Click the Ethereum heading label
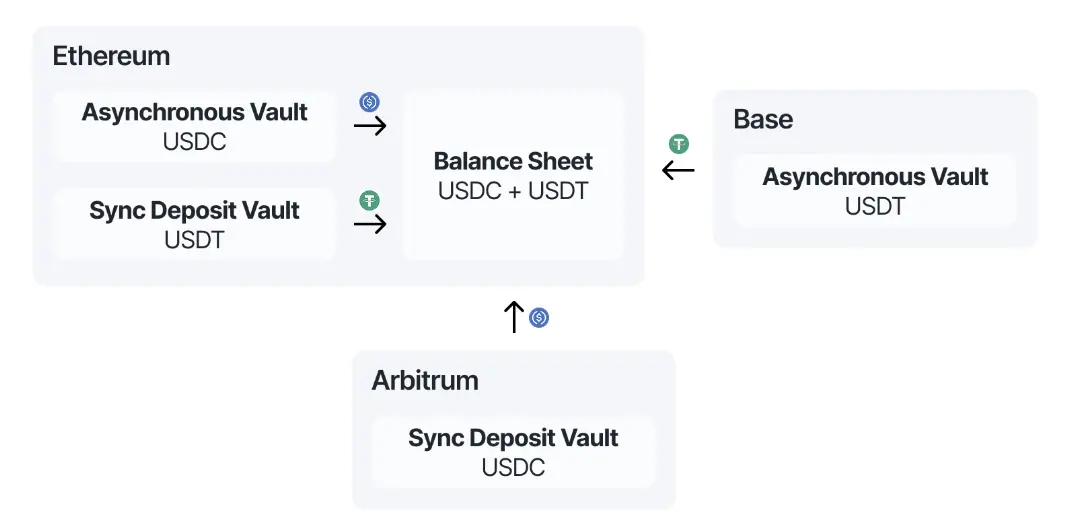Image resolution: width=1065 pixels, height=516 pixels. click(111, 56)
